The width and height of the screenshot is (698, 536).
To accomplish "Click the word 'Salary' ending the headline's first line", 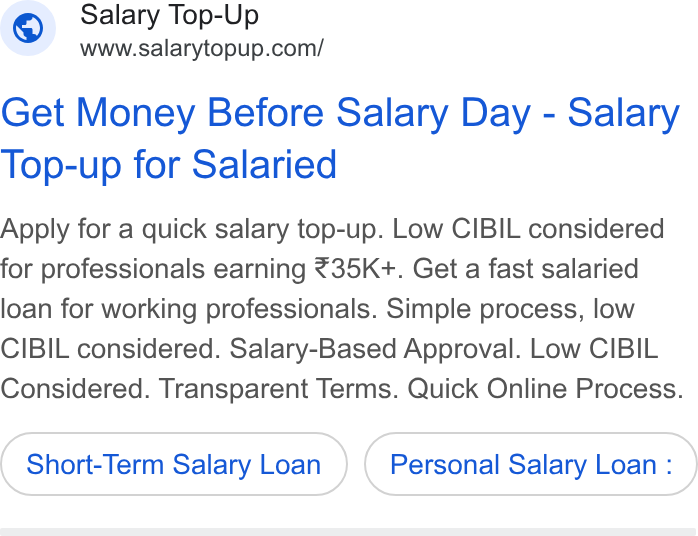I will [624, 114].
